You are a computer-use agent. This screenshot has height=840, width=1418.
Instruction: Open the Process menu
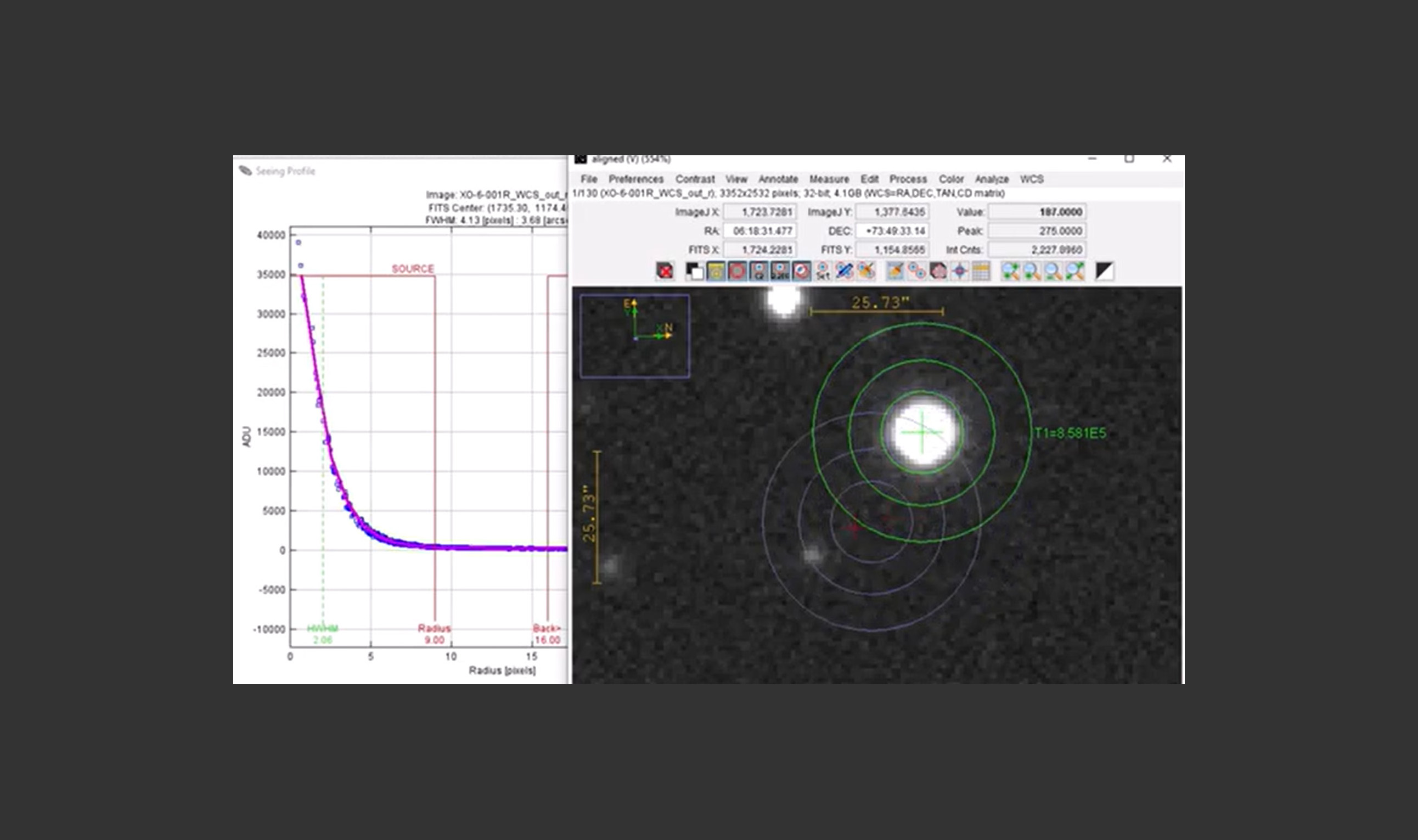point(908,179)
